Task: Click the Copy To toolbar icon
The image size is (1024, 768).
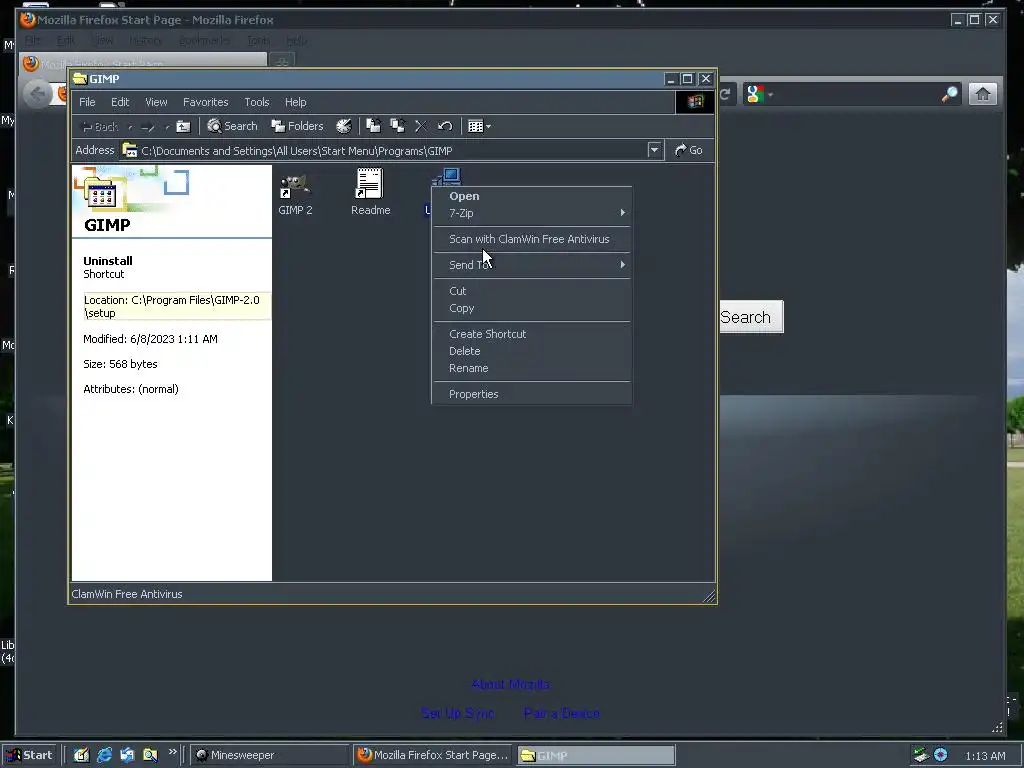Action: coord(397,126)
